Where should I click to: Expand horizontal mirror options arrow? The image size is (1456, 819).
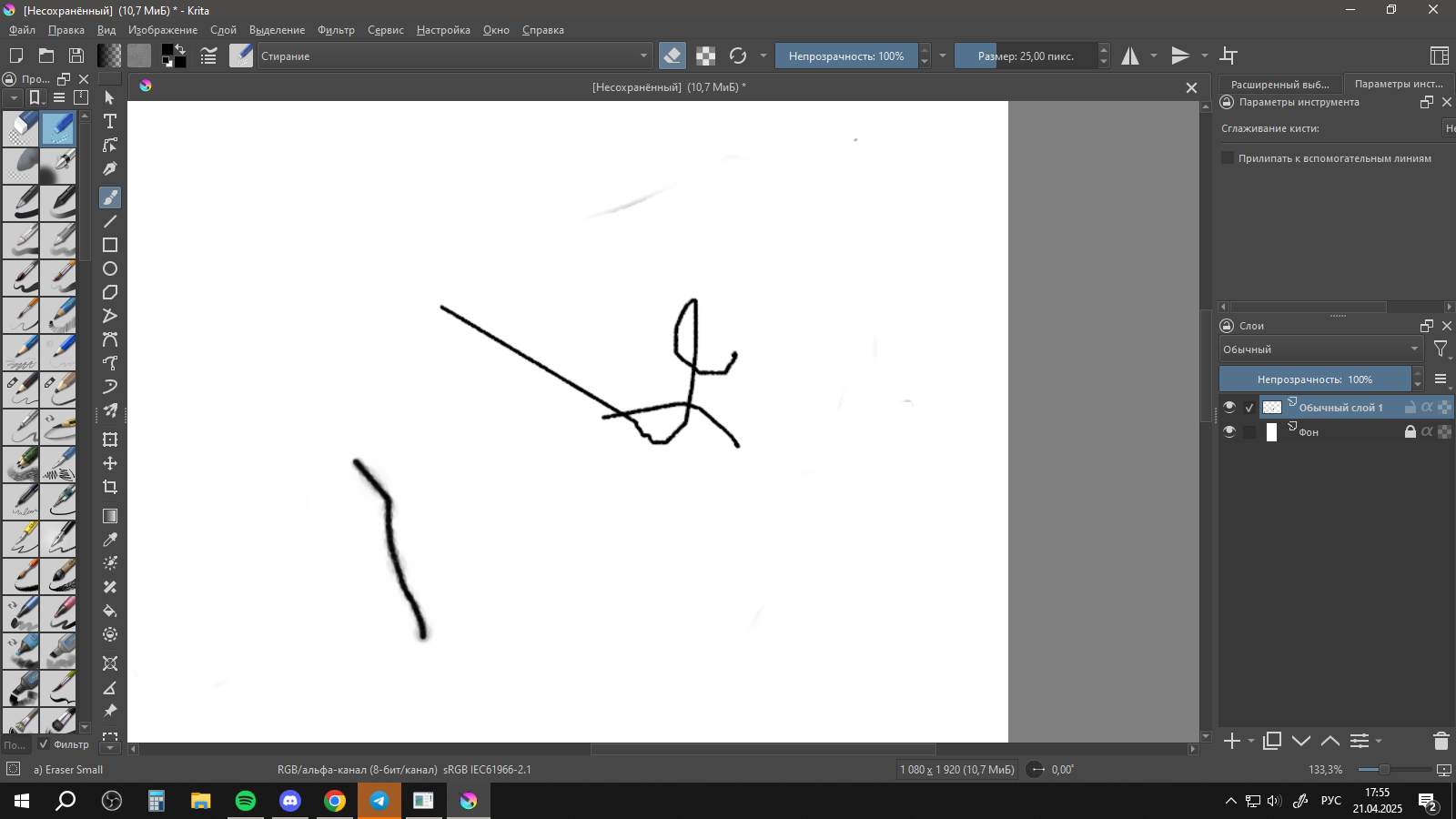[1154, 56]
